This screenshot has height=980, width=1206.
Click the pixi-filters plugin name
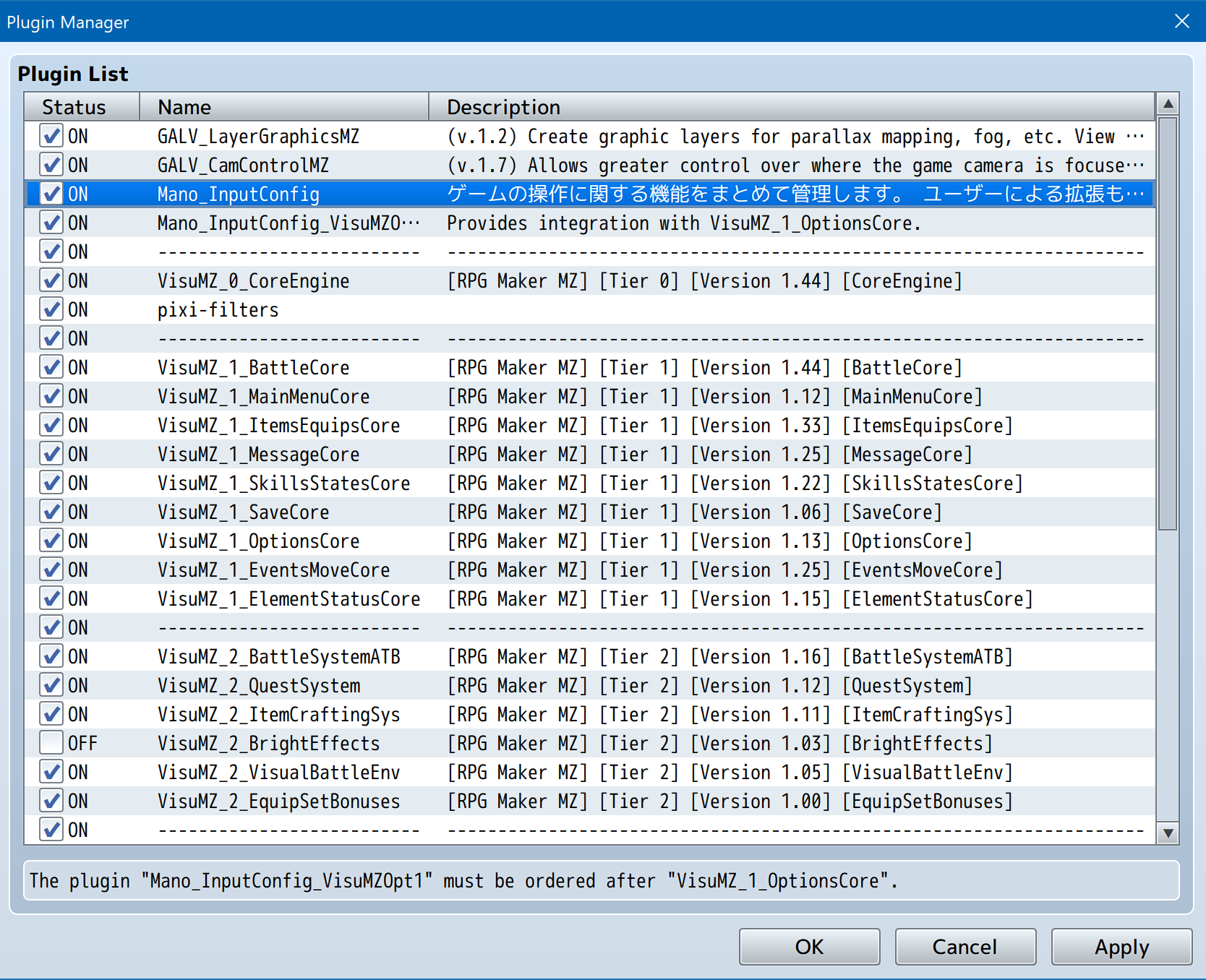click(x=218, y=309)
